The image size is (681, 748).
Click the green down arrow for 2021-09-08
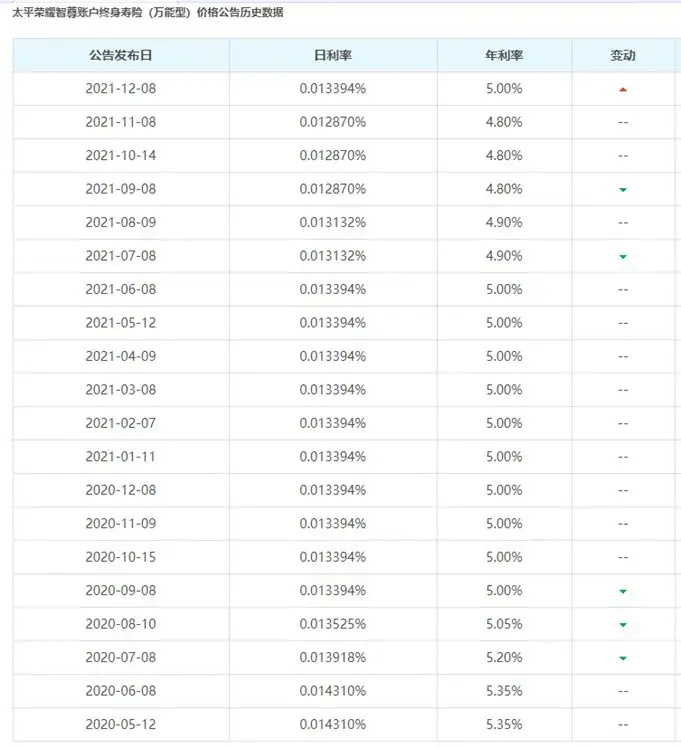(623, 189)
